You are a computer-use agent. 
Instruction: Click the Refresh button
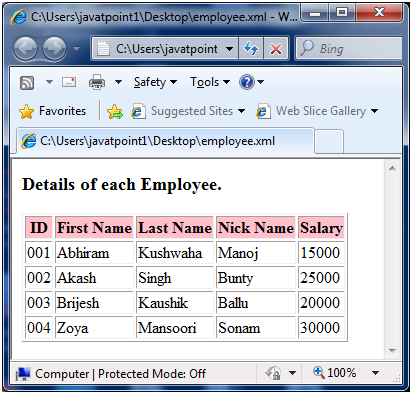[x=251, y=49]
